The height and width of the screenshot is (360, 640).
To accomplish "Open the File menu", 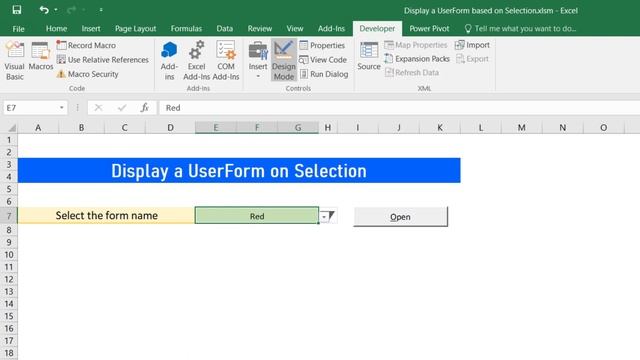I will [x=18, y=29].
